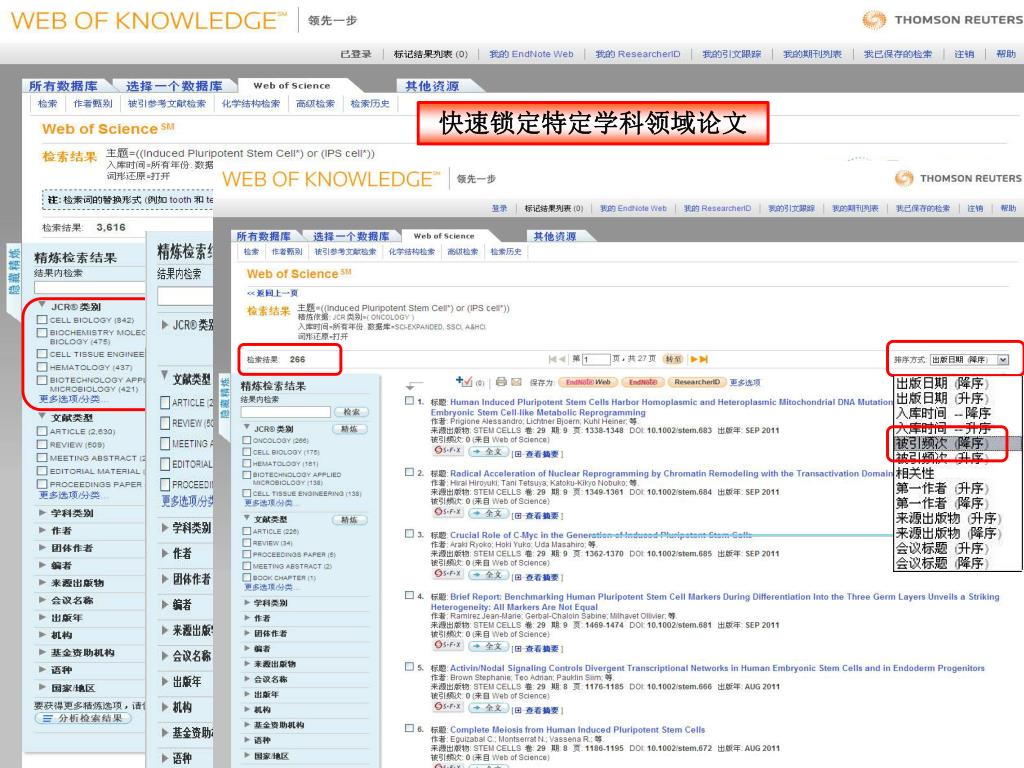1024x768 pixels.
Task: Open 全文 full text for result 5
Action: point(487,707)
